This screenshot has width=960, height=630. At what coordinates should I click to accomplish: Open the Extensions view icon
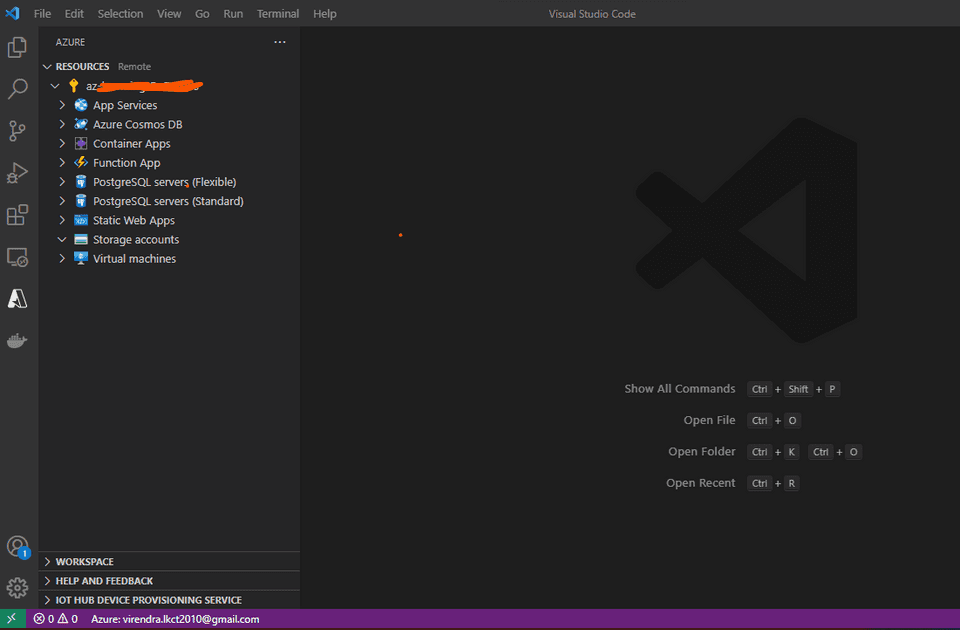(x=17, y=215)
